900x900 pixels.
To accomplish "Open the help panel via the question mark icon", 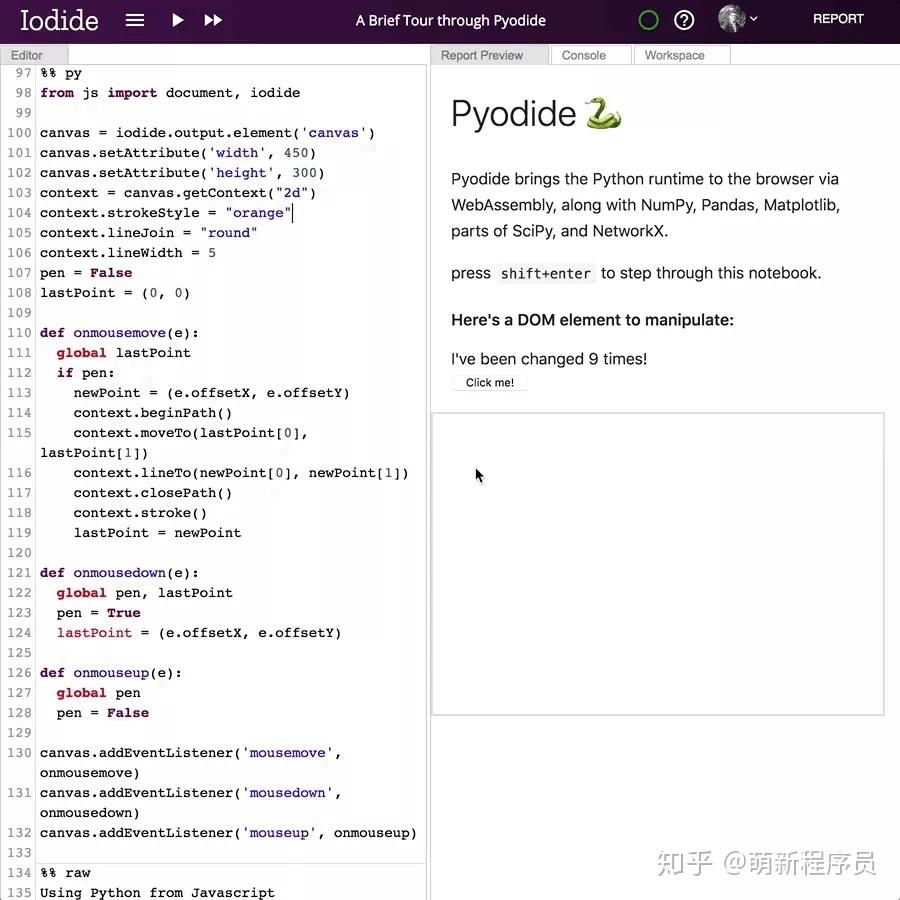I will 685,20.
